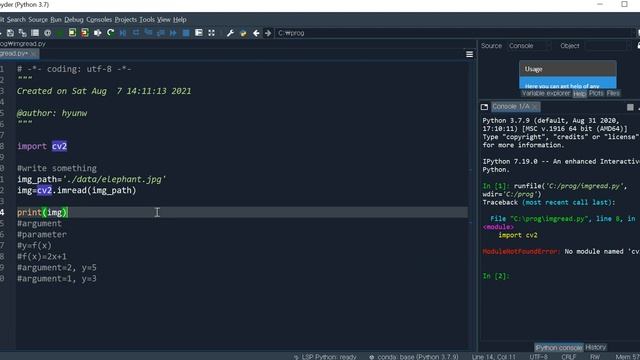Open the Source menu
This screenshot has height=360, width=640.
point(38,20)
